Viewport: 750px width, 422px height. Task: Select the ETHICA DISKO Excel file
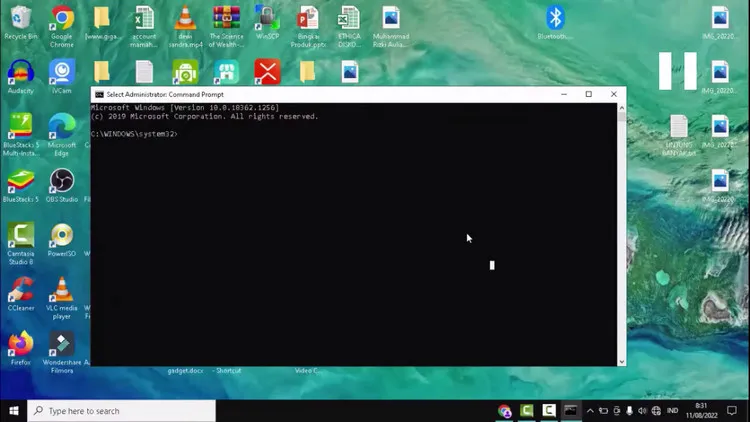point(349,26)
